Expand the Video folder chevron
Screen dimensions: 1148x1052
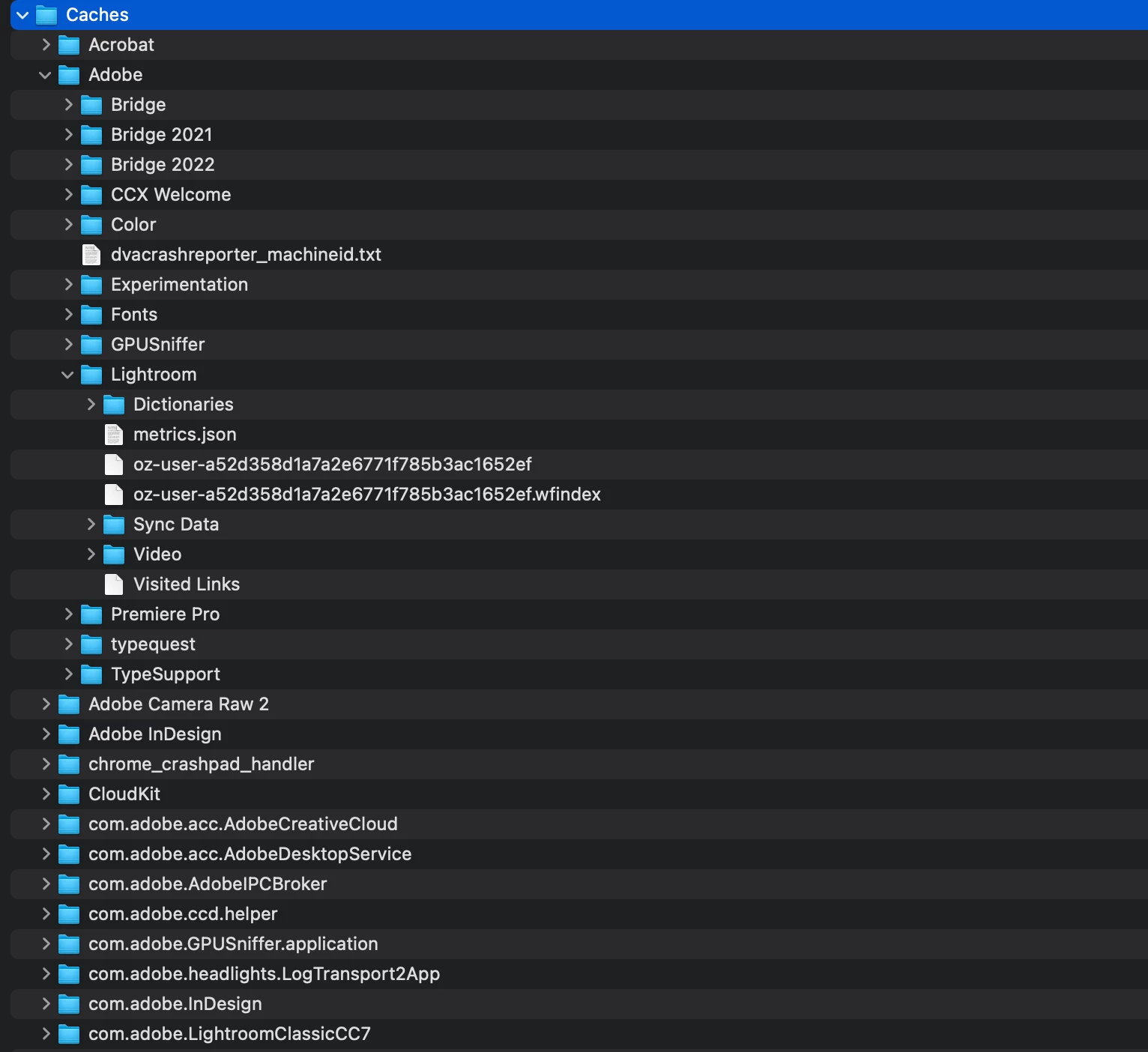pos(91,554)
